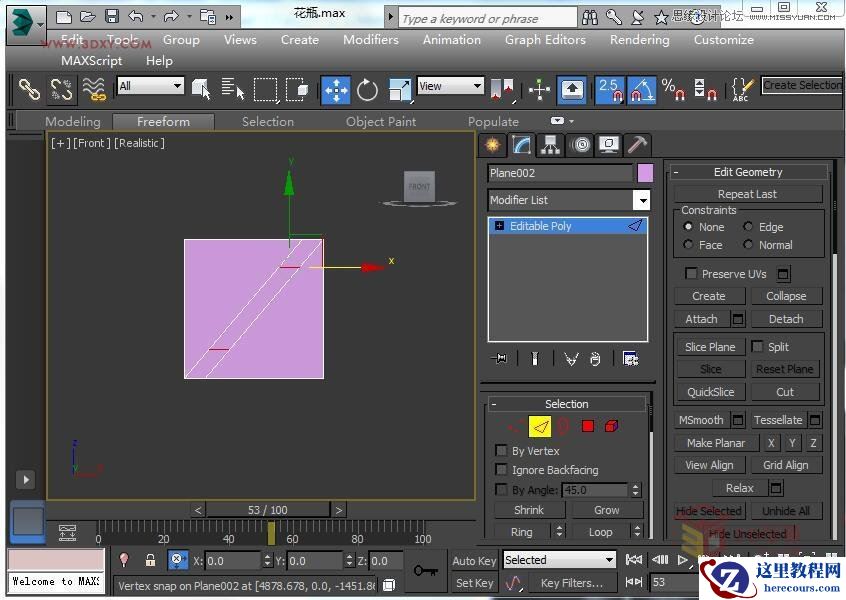
Task: Open the Hierarchy command panel tab
Action: tap(550, 145)
